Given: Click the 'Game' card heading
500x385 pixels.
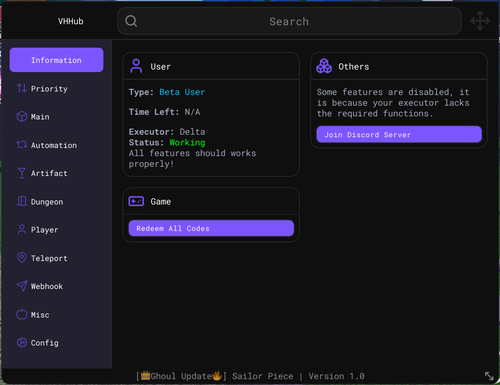Looking at the screenshot, I should (161, 201).
